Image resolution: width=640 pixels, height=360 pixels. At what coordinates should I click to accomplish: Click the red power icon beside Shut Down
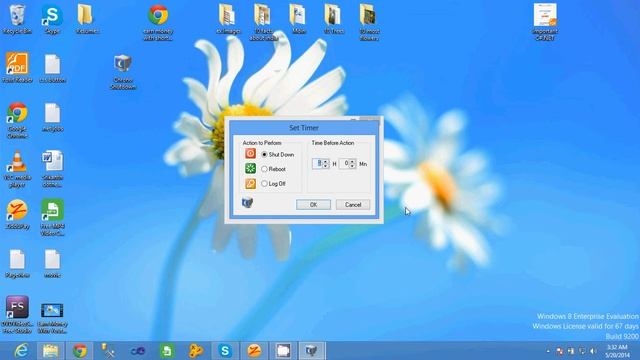[x=250, y=153]
